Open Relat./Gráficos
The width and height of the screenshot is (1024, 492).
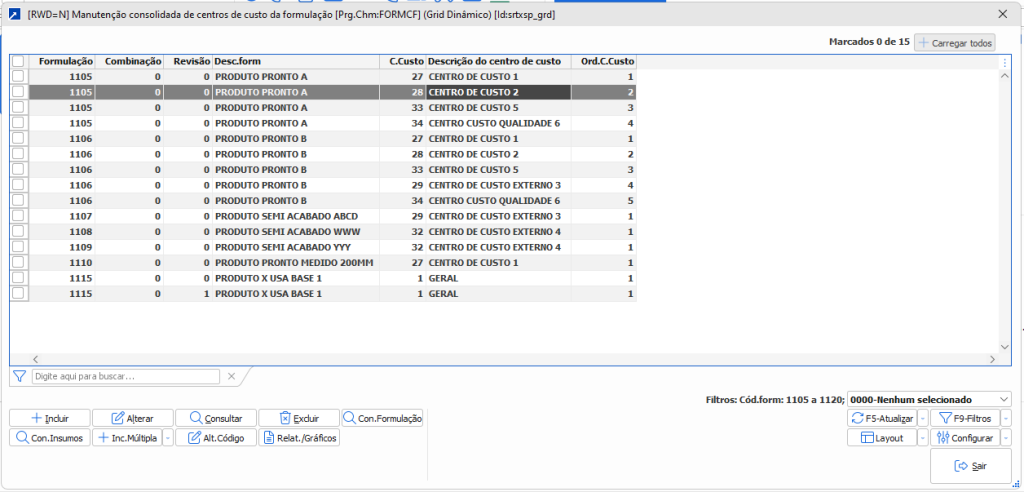coord(299,438)
